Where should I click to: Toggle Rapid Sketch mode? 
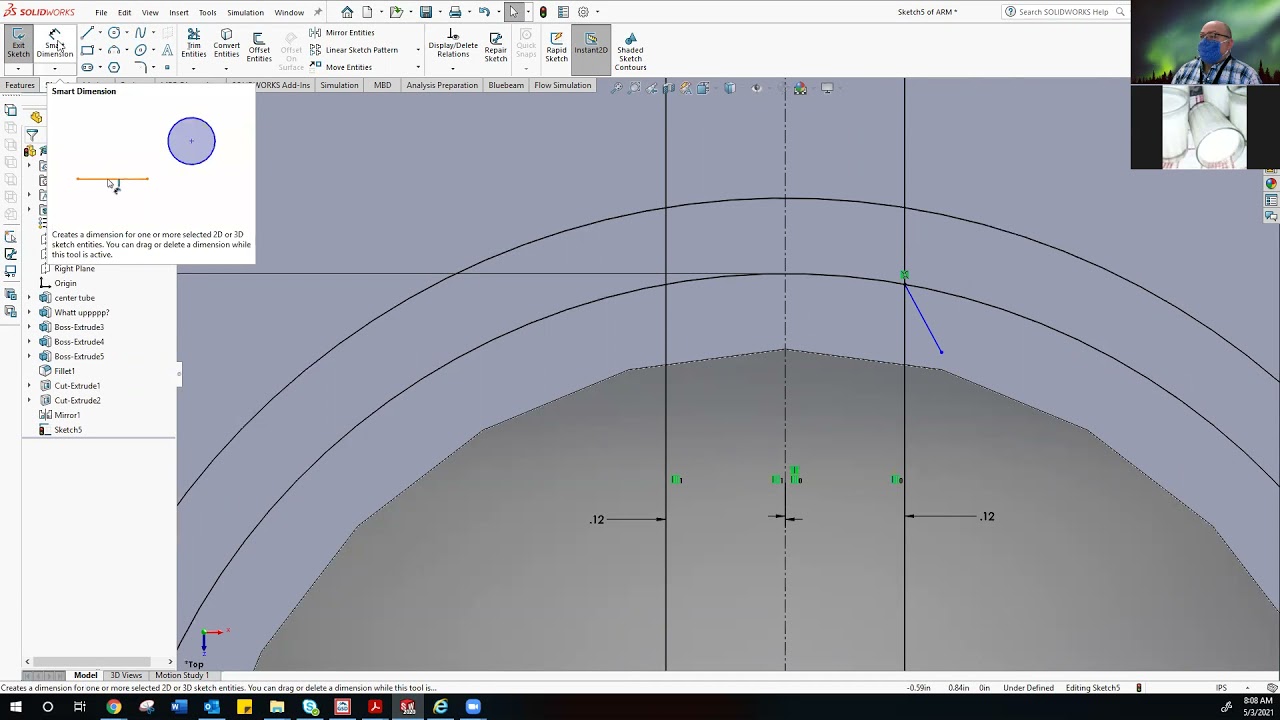click(557, 47)
